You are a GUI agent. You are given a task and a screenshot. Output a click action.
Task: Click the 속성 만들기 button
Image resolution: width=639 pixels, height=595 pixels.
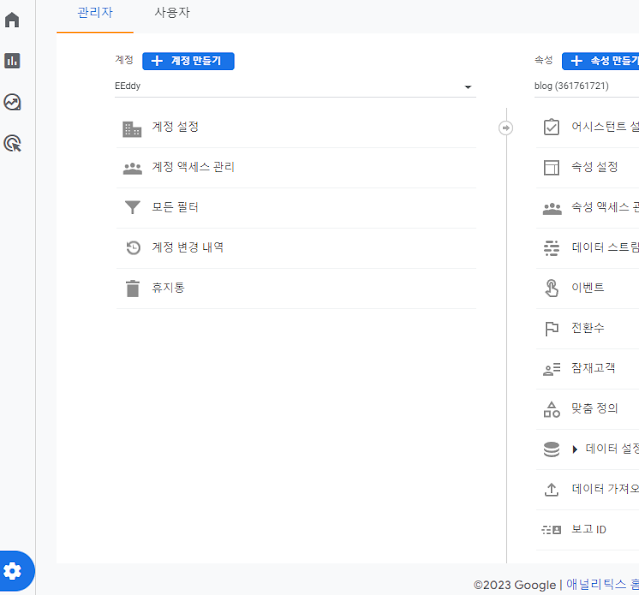point(600,61)
